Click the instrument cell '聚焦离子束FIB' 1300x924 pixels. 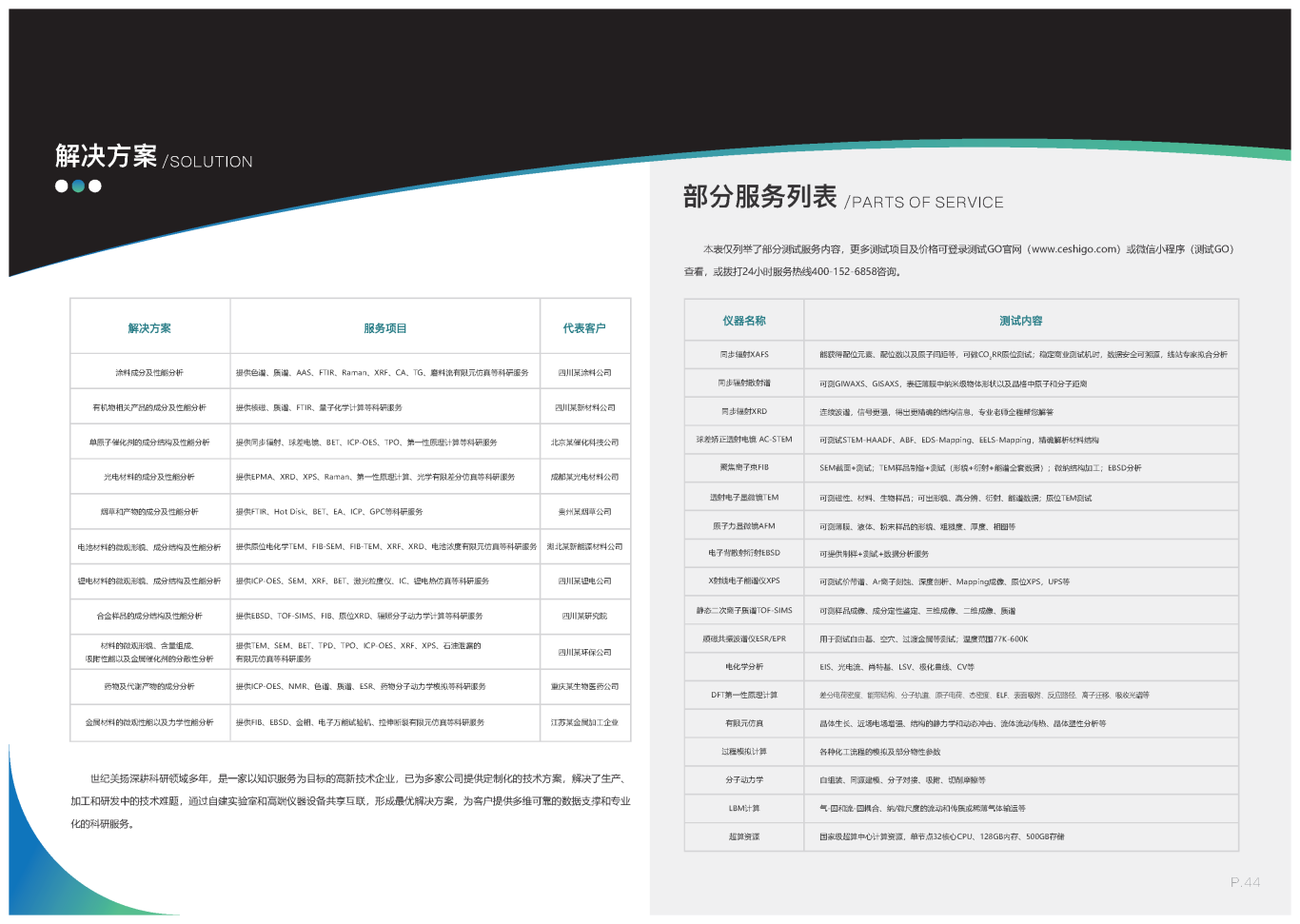(x=744, y=467)
